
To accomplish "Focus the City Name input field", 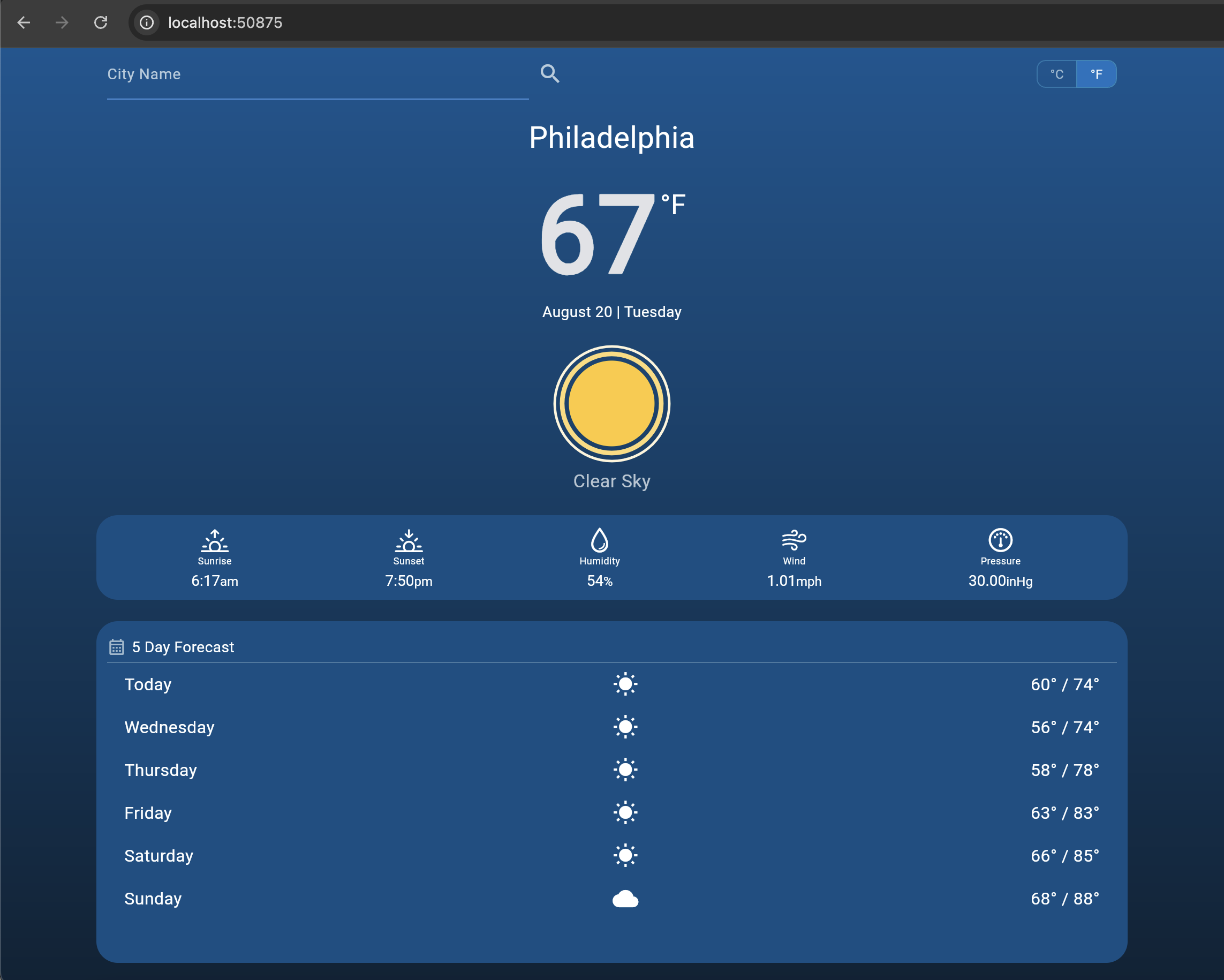I will point(317,74).
